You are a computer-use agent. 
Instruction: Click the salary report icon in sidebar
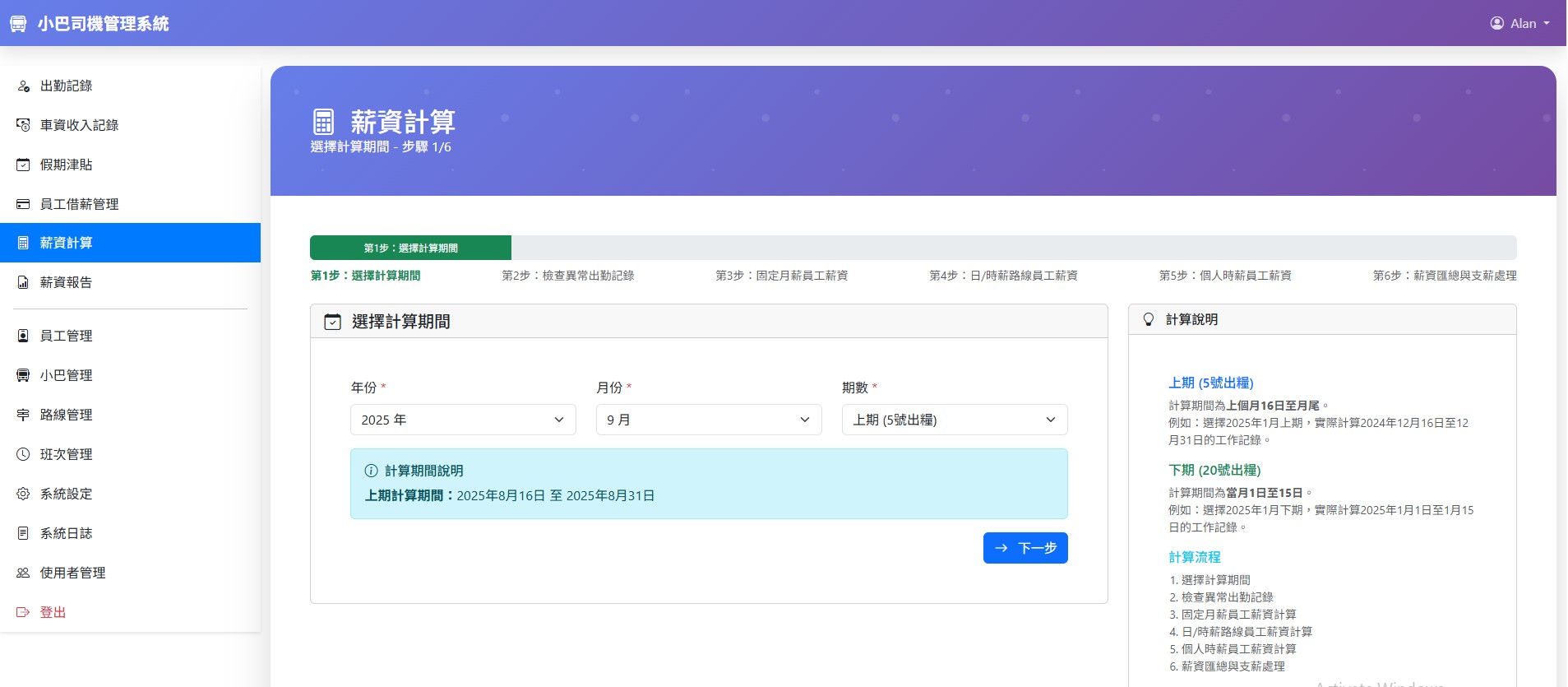[x=23, y=282]
